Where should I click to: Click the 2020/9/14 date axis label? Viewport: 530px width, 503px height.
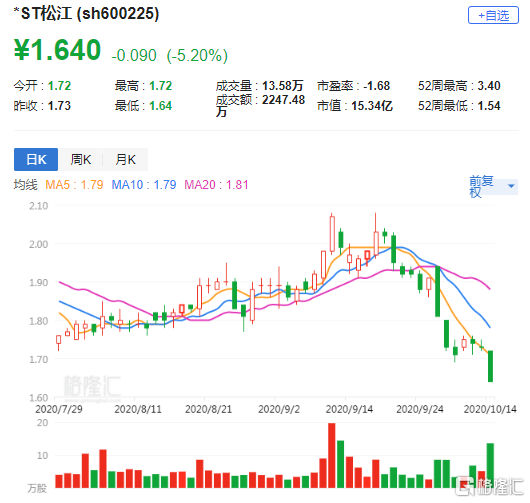click(x=349, y=409)
